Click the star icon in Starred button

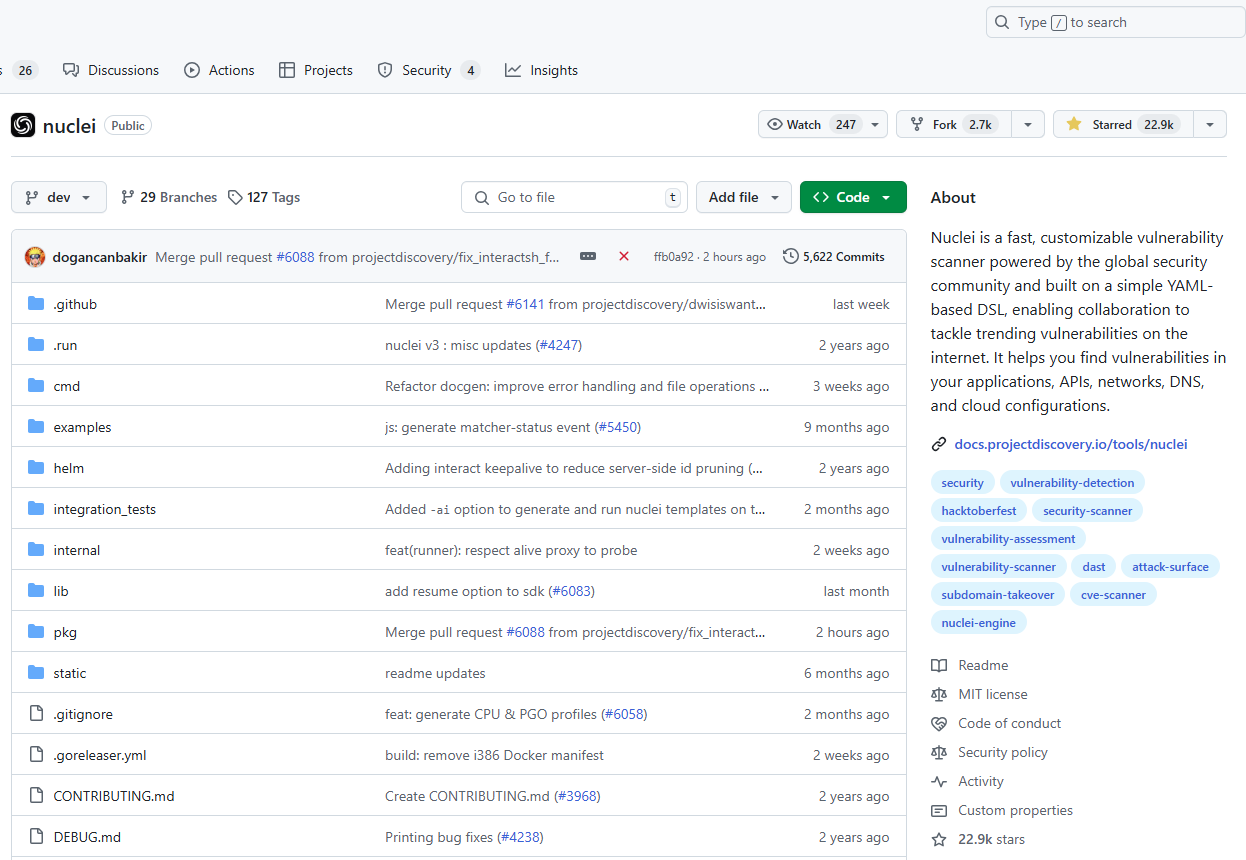[x=1074, y=125]
